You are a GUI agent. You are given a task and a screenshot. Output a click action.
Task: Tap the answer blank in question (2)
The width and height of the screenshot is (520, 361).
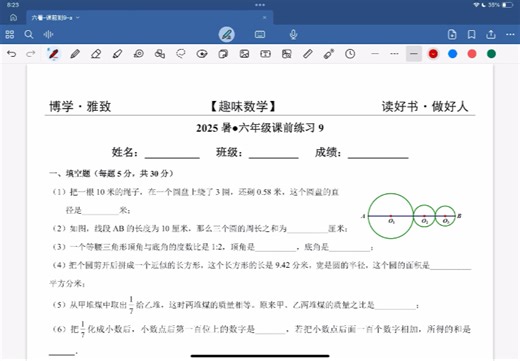point(307,229)
